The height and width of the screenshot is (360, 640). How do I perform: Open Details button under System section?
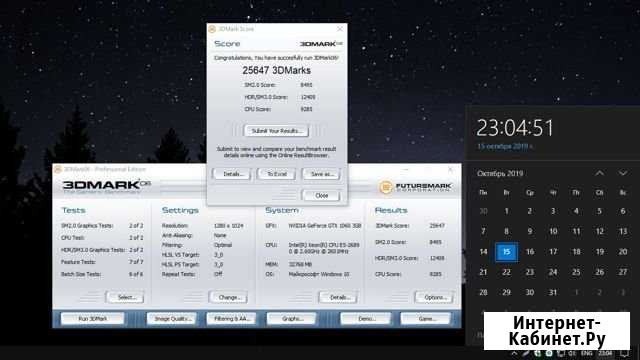338,297
